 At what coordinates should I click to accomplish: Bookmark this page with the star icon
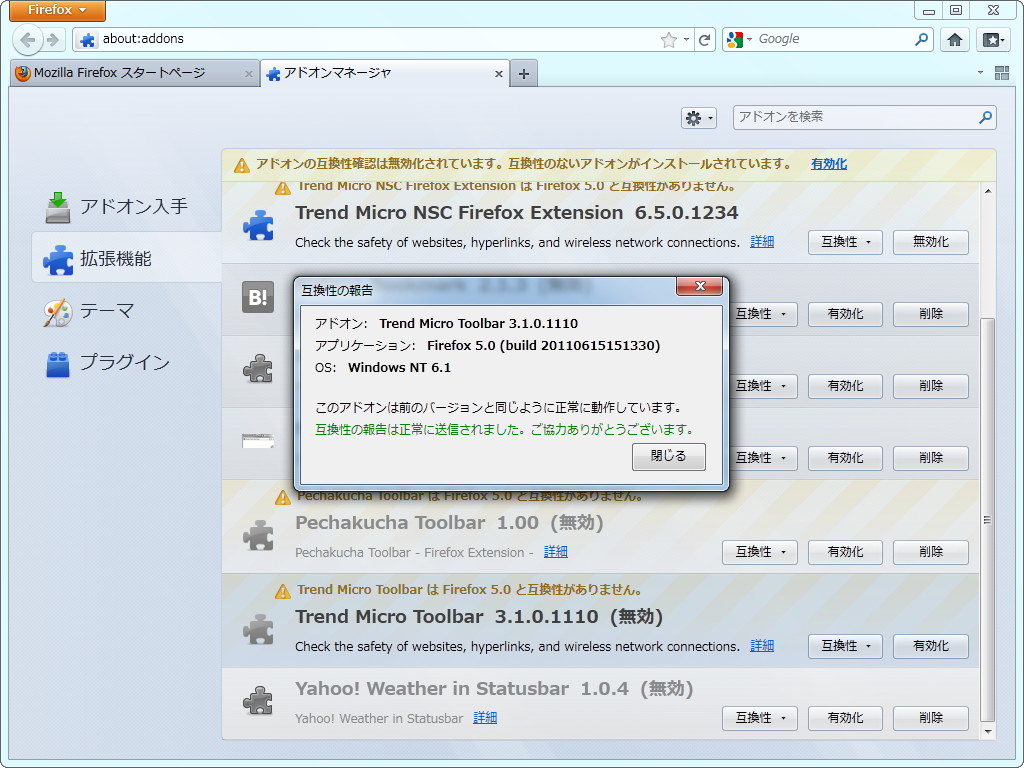click(668, 40)
